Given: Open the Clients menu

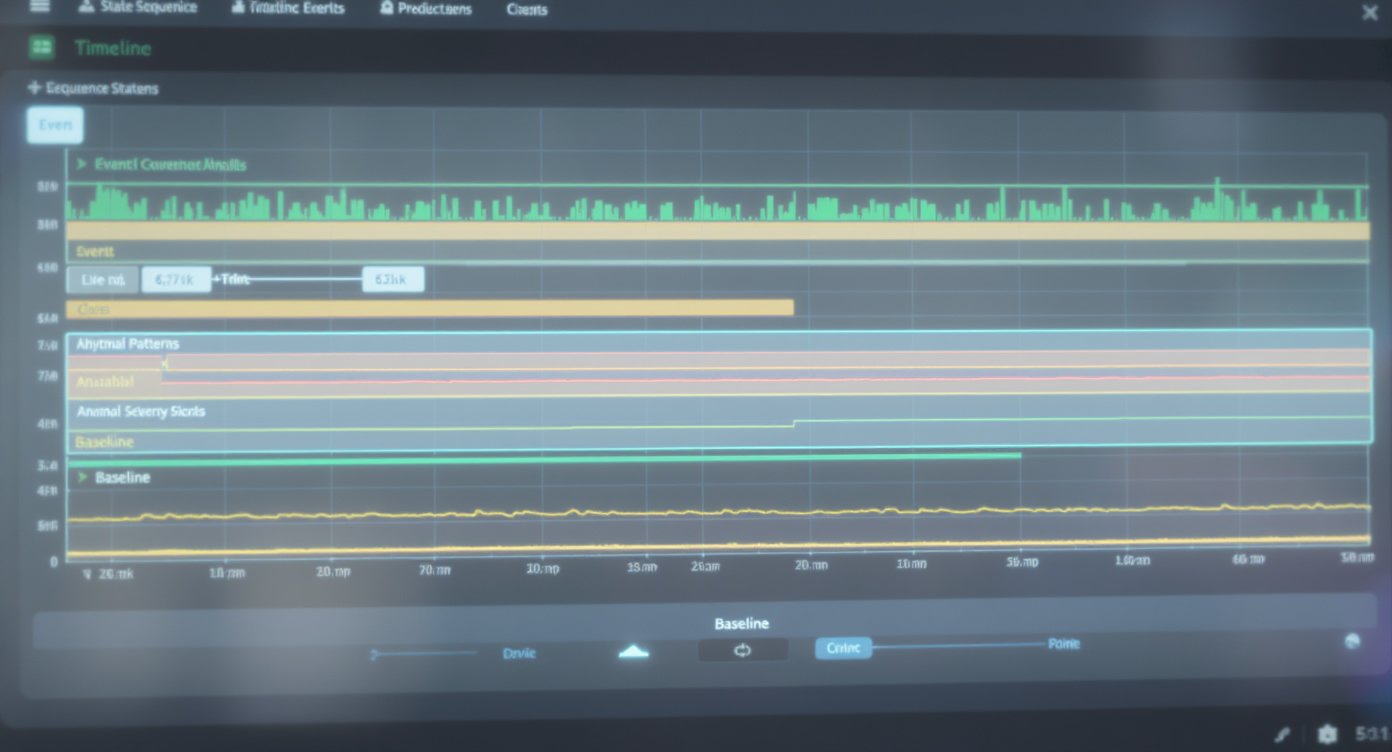Looking at the screenshot, I should tap(527, 9).
